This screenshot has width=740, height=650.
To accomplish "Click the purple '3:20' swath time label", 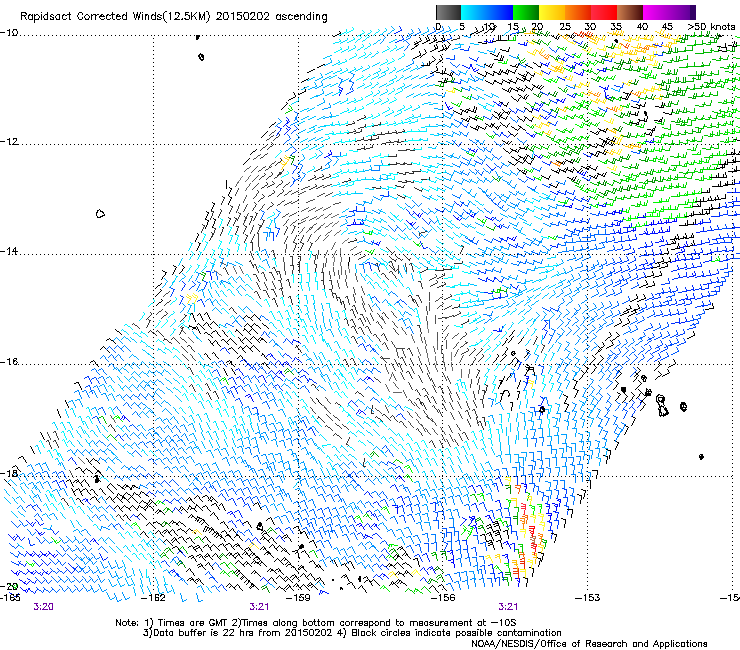I will pos(43,607).
